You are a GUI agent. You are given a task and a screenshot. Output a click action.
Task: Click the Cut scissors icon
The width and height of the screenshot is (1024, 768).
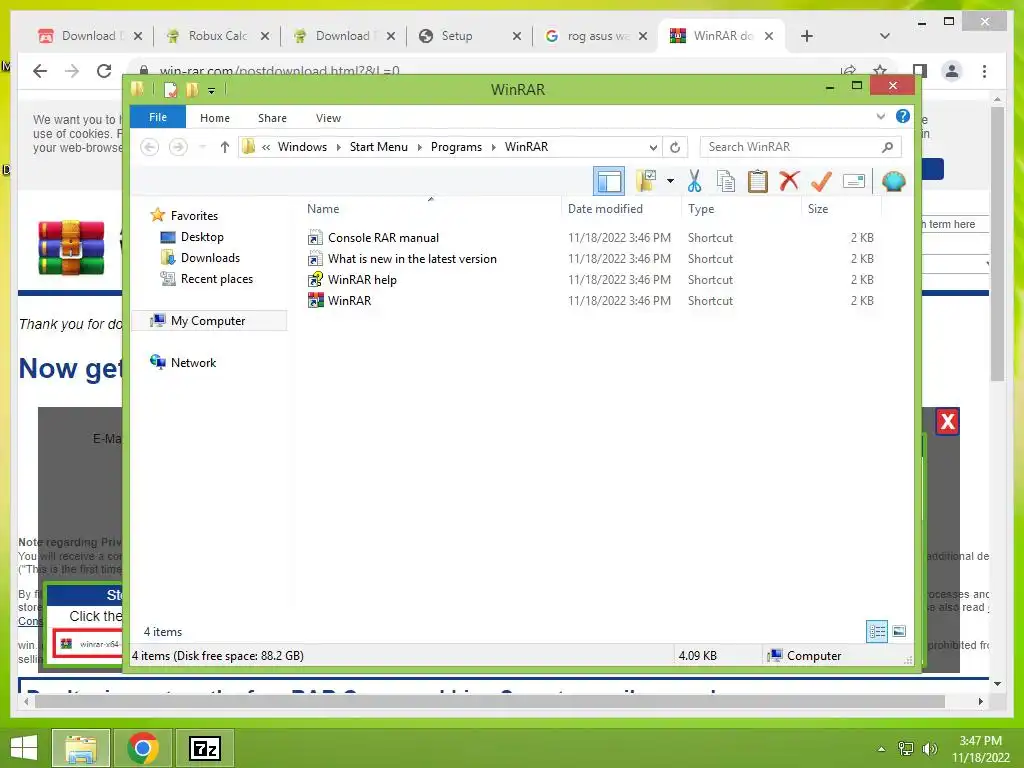click(x=694, y=181)
